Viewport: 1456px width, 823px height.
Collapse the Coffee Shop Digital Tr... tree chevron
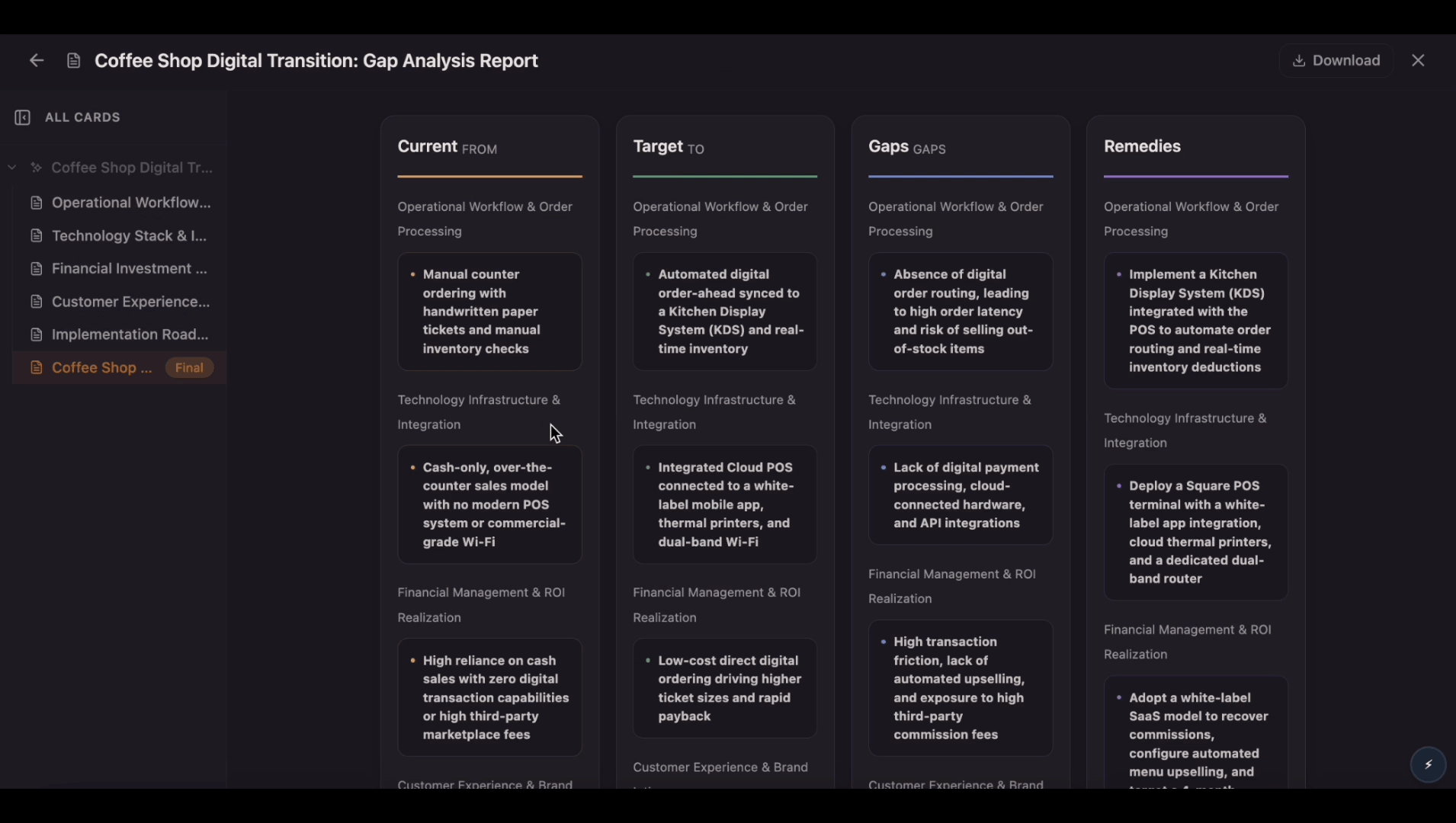[12, 168]
